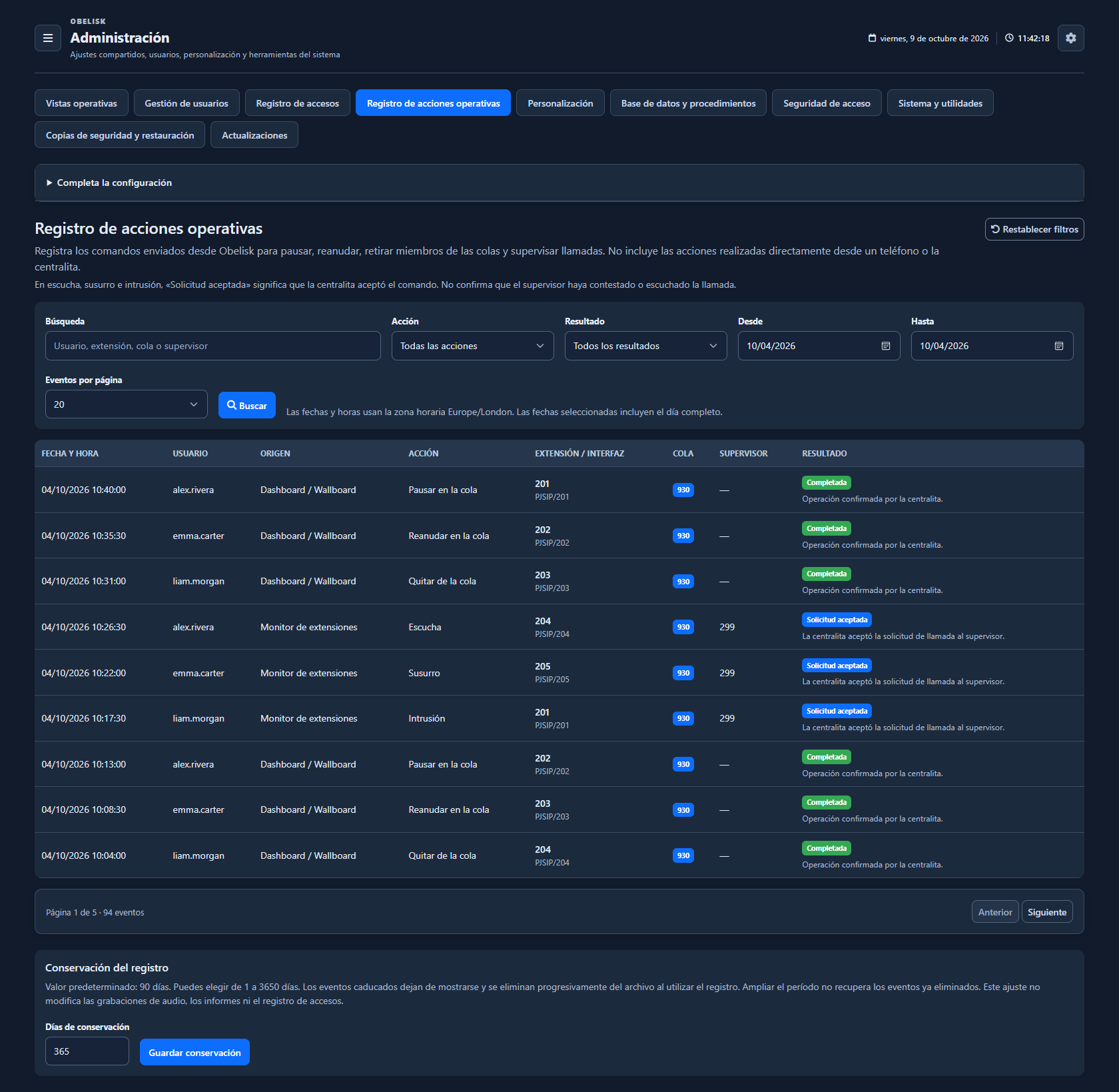Open the Seguridad de acceso tab

coord(827,103)
